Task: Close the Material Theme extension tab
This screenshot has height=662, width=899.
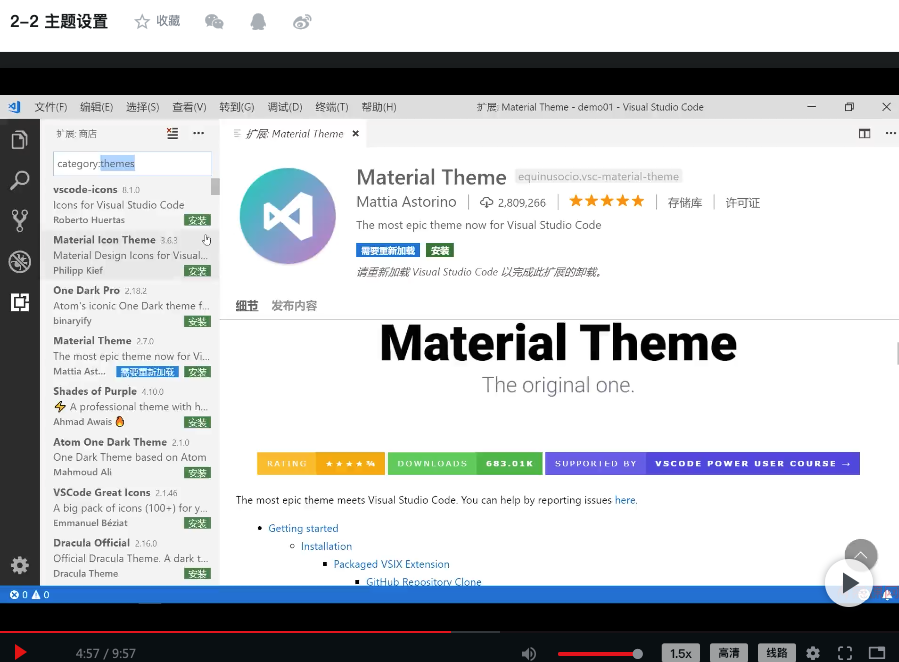Action: point(355,134)
